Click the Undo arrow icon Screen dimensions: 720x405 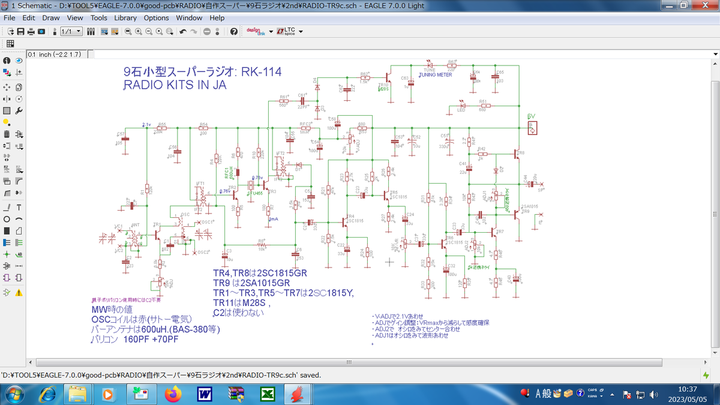182,32
